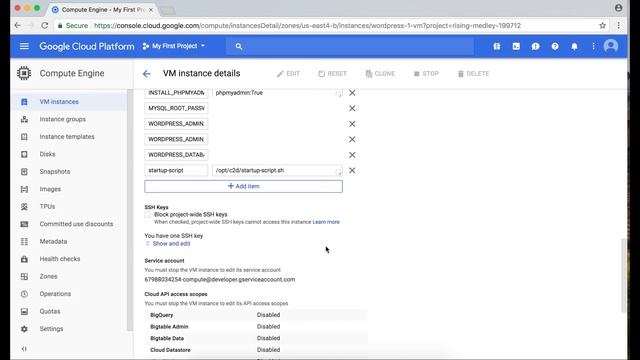Image resolution: width=640 pixels, height=360 pixels.
Task: Click the sidebar vertical scrollbar
Action: (x=129, y=210)
